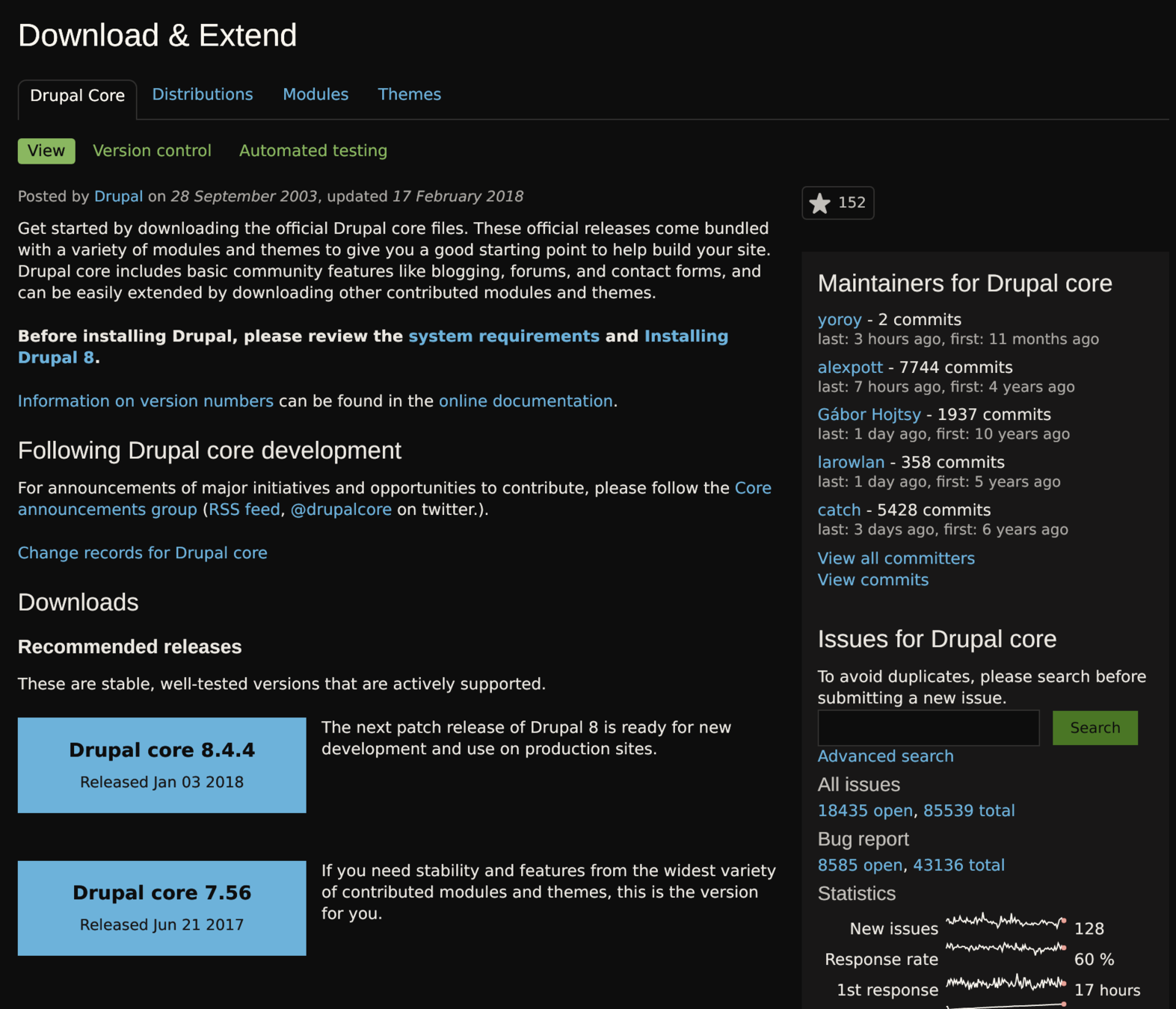Screen dimensions: 1176x1009
Task: Click View all committers link
Action: pos(896,558)
